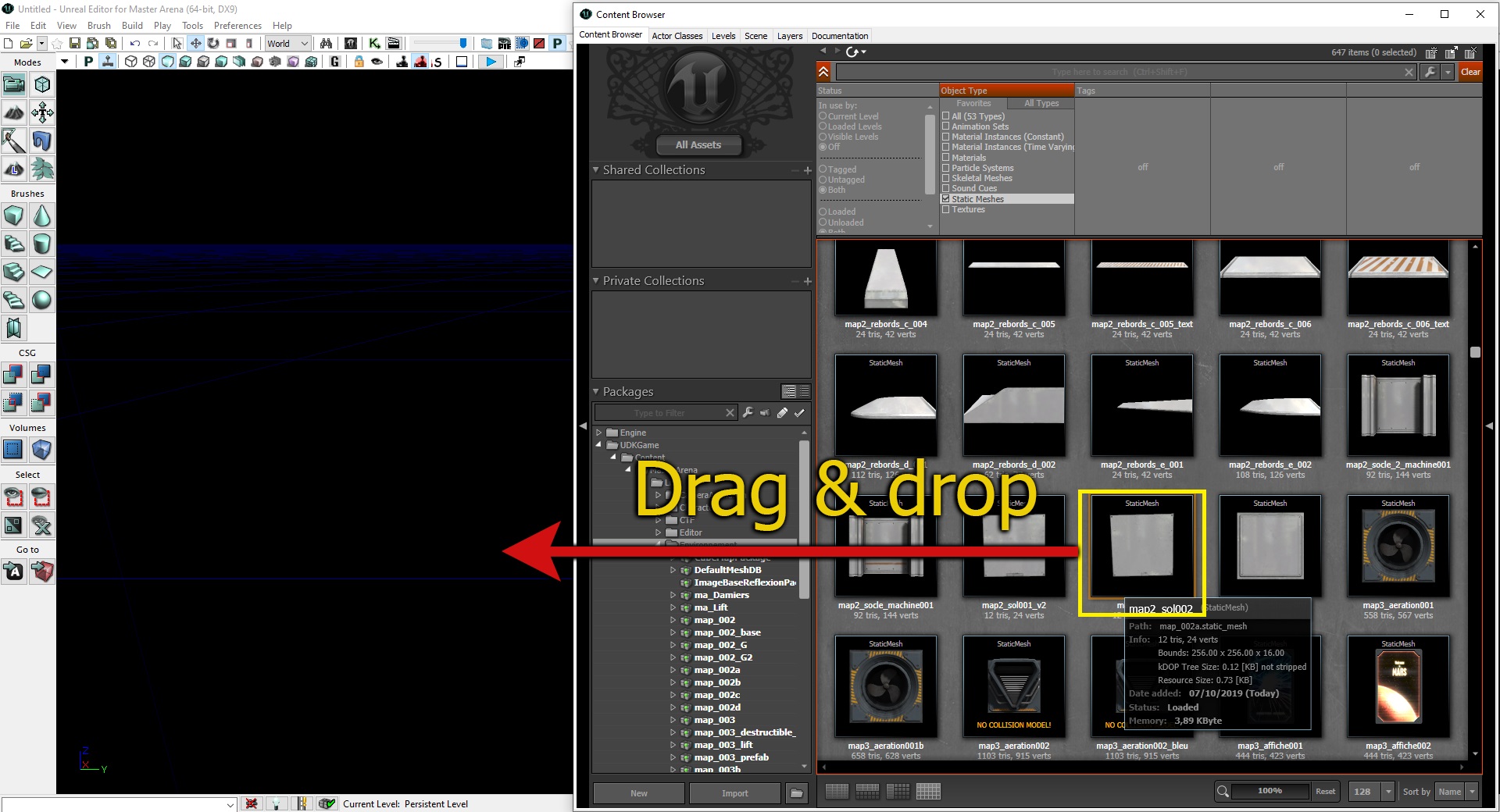Go to Actor in the Go to section
The height and width of the screenshot is (812, 1500).
(14, 572)
